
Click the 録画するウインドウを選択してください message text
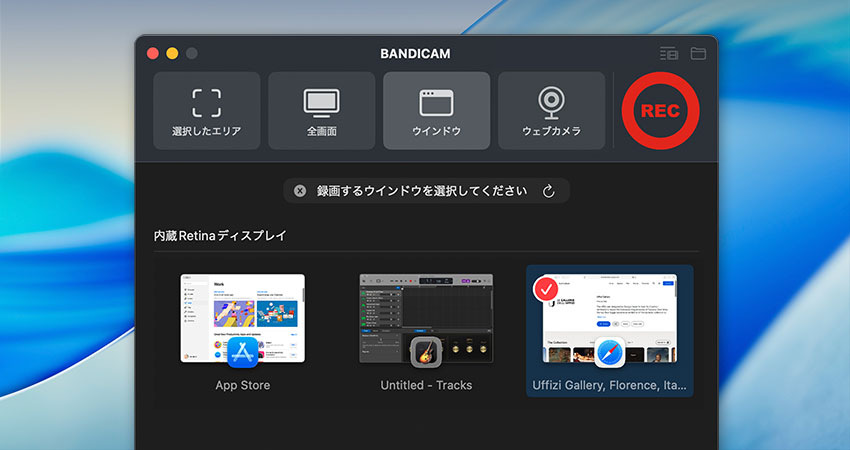(x=421, y=191)
